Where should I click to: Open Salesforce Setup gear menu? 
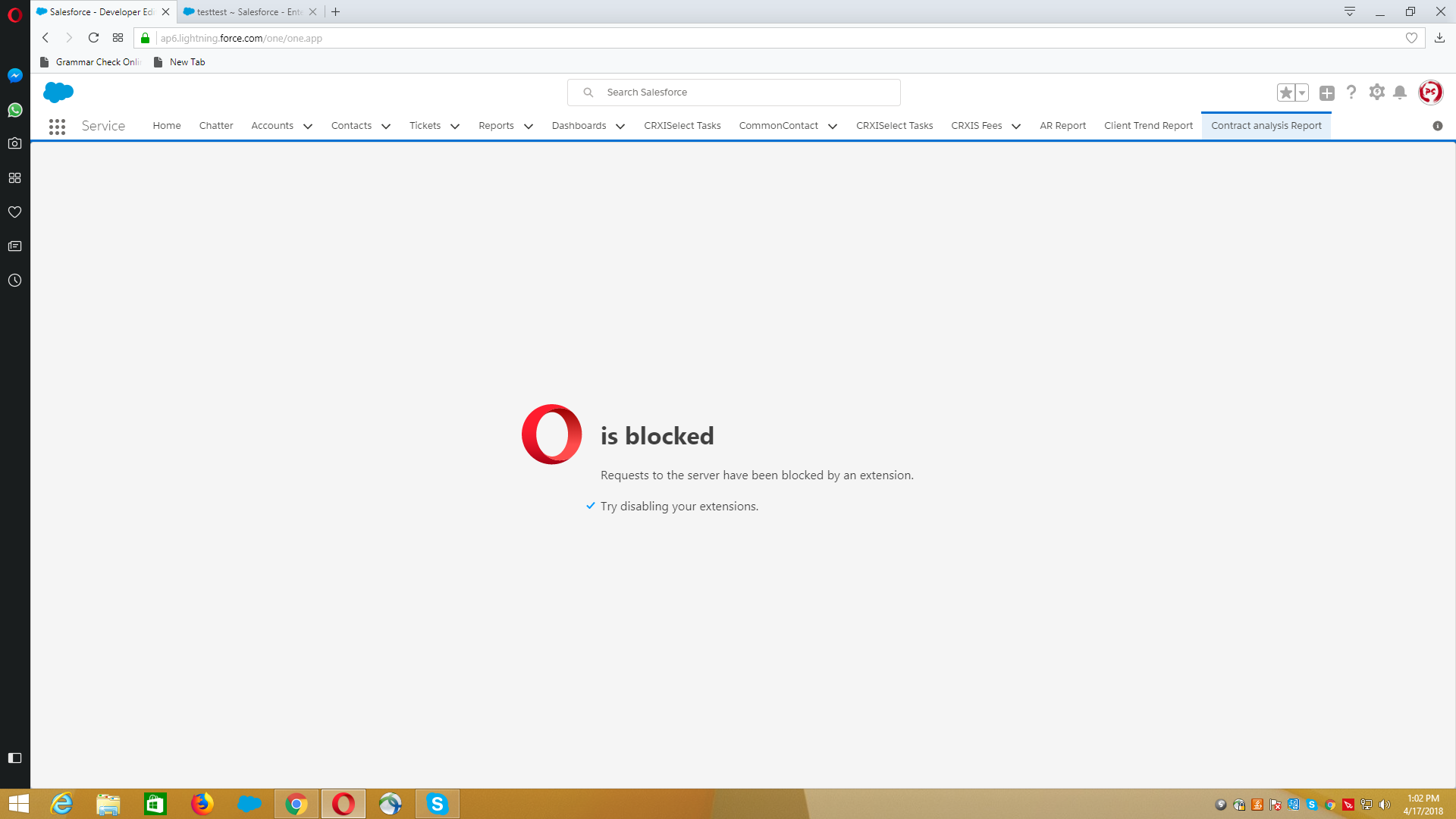(x=1376, y=93)
